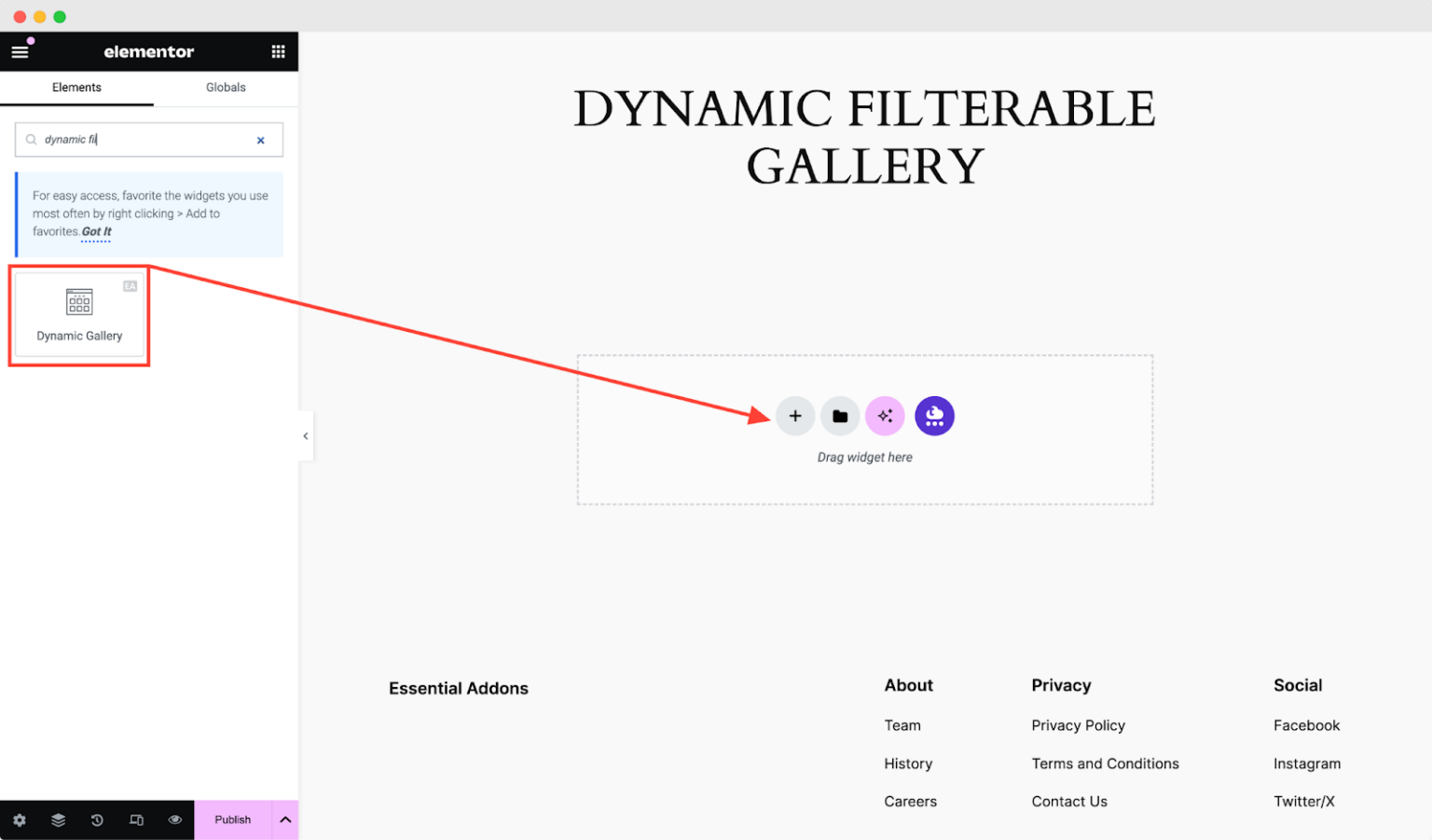Open the widget library grid icon top right
The image size is (1432, 840).
point(278,51)
